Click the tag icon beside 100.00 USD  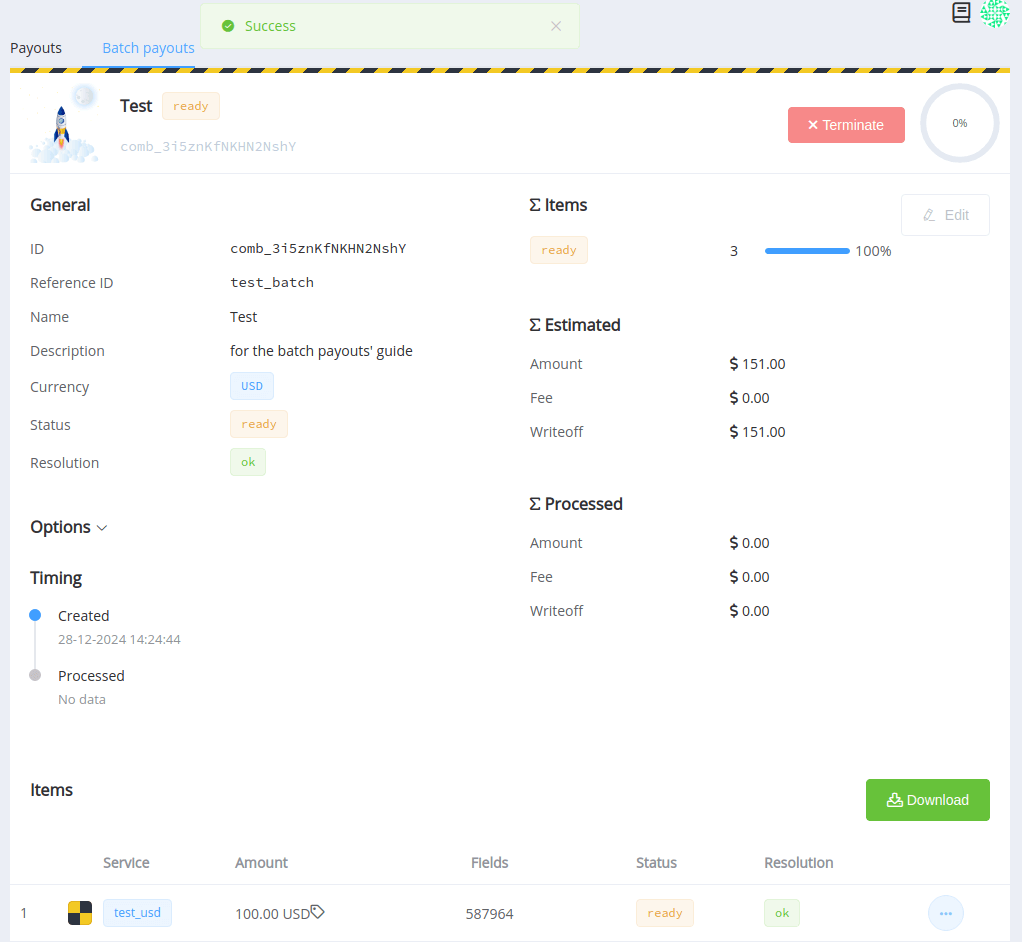tap(318, 912)
